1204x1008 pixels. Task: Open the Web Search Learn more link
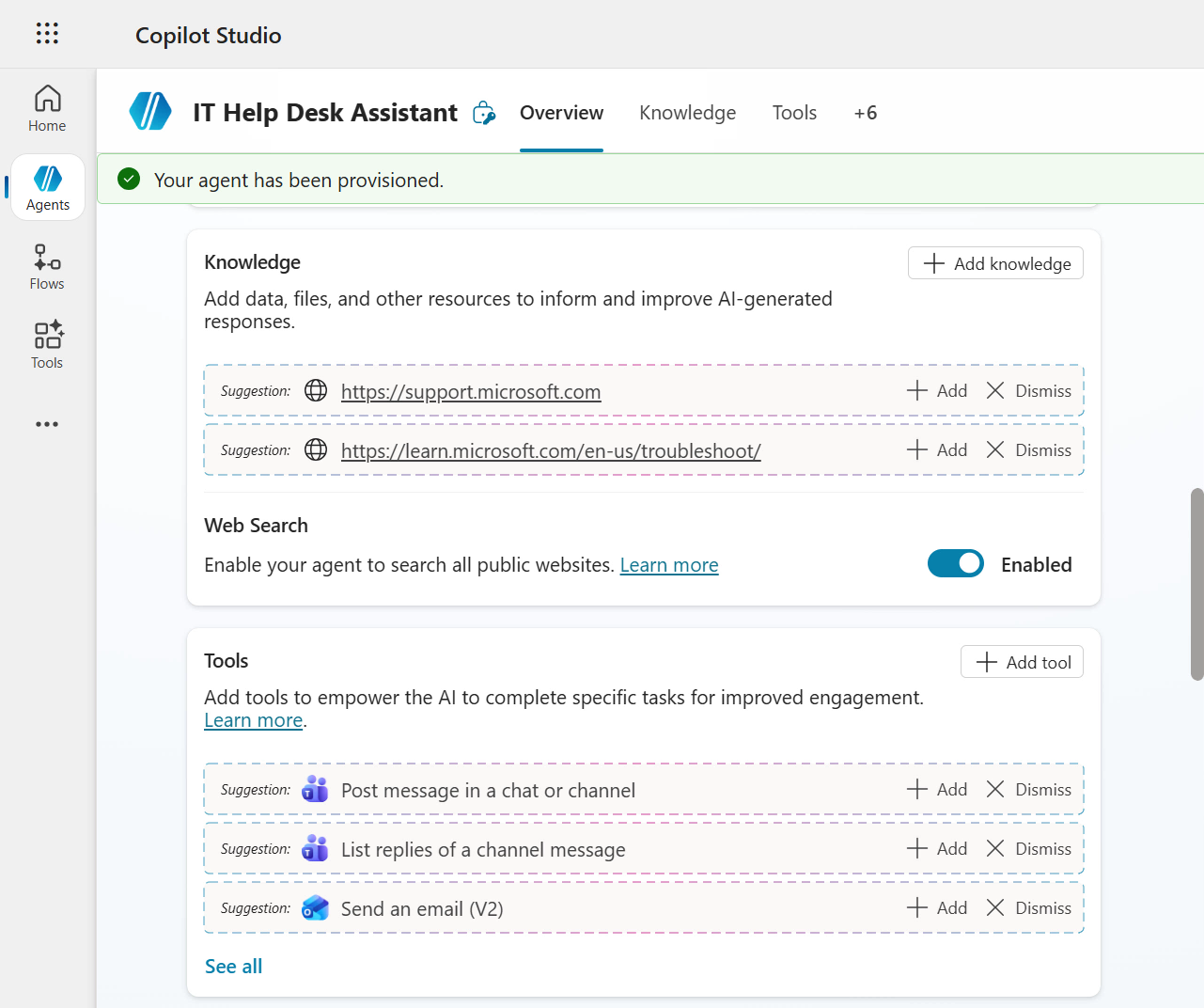point(668,565)
